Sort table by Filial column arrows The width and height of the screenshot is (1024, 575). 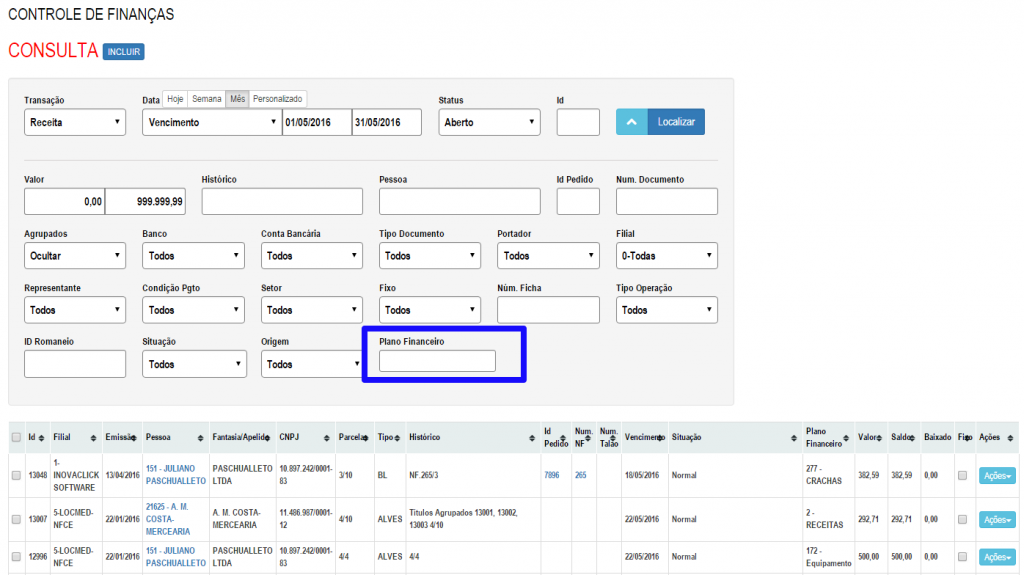click(94, 438)
